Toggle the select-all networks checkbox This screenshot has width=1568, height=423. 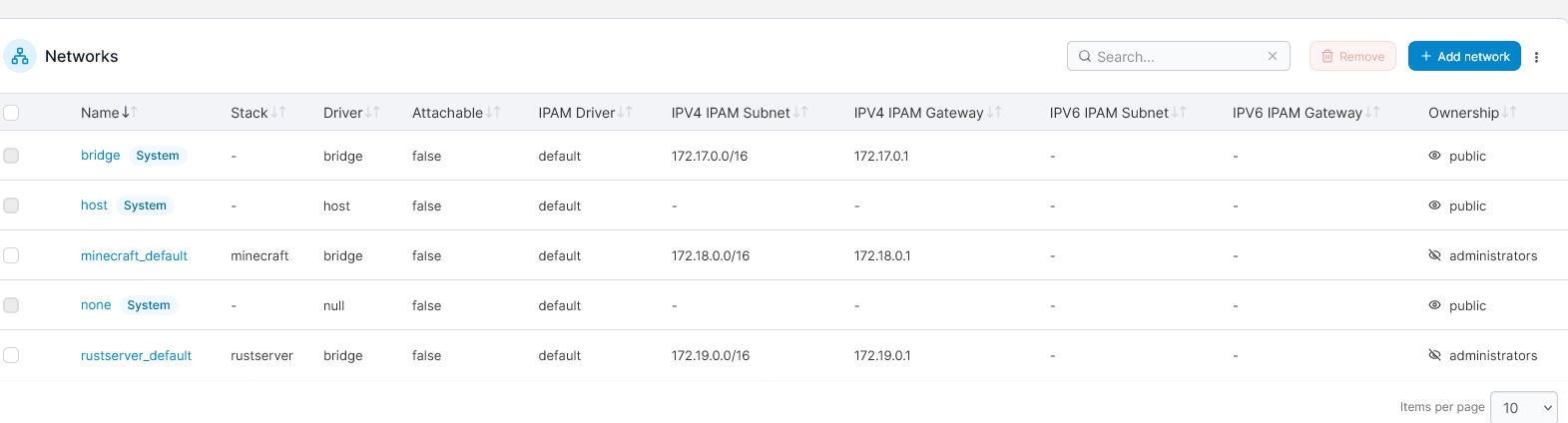point(11,113)
